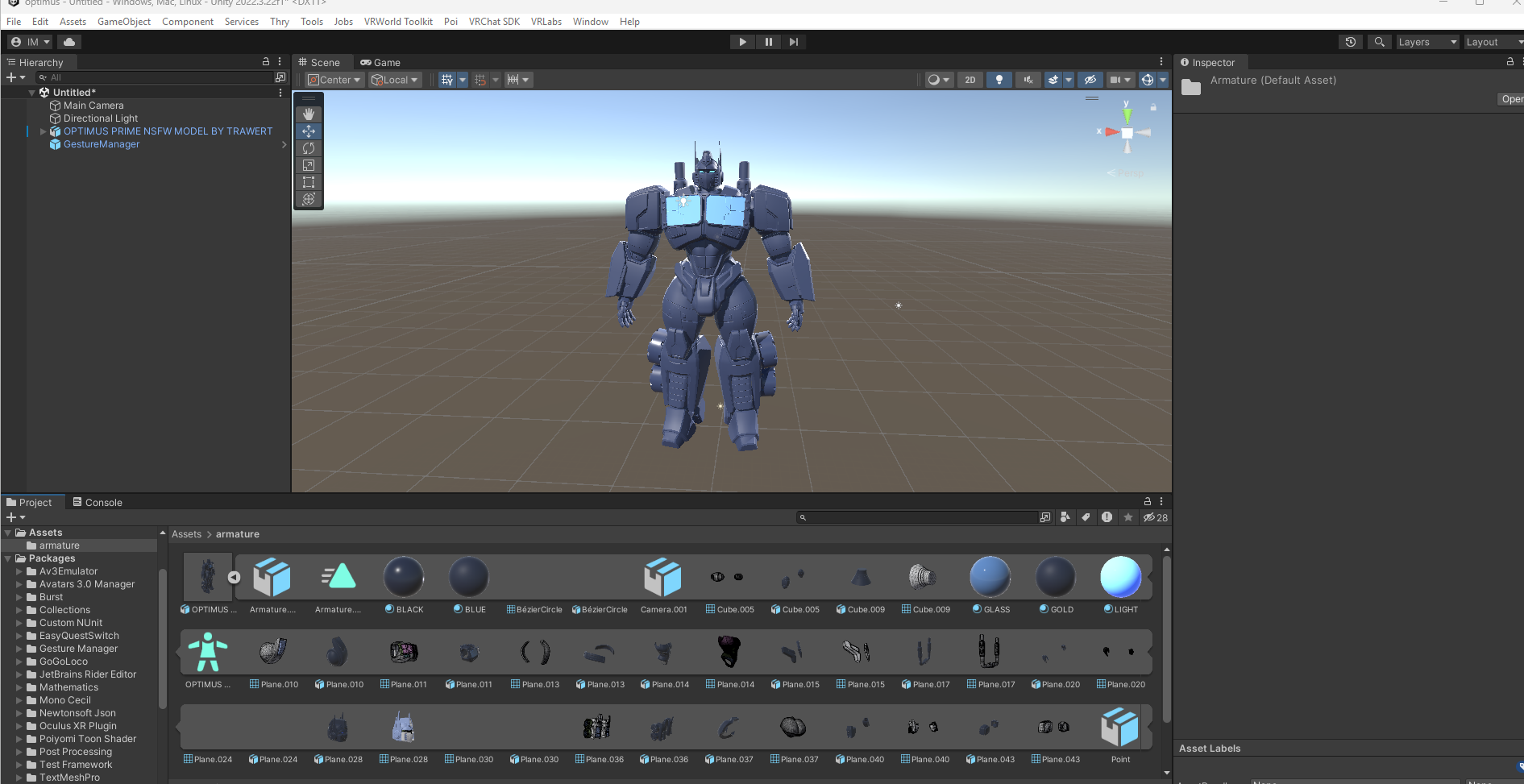The height and width of the screenshot is (784, 1524).
Task: Select the armature folder under Assets
Action: coord(59,545)
